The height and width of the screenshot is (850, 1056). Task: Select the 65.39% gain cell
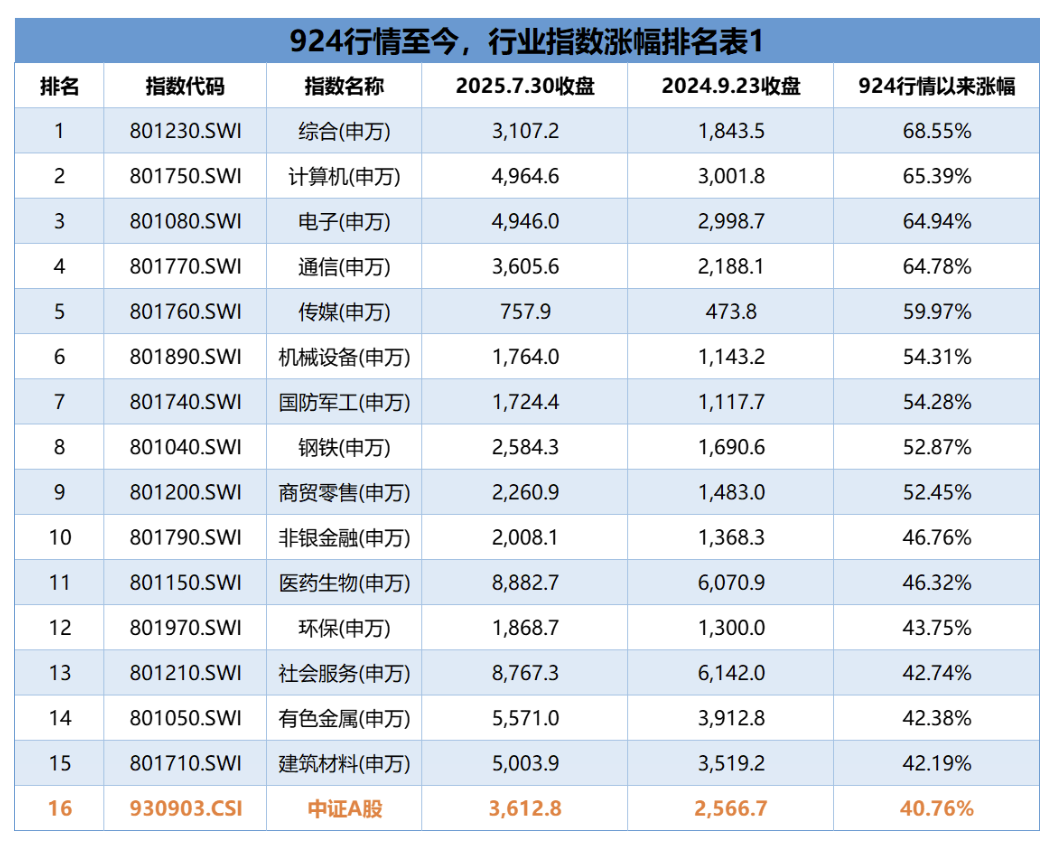click(x=937, y=176)
